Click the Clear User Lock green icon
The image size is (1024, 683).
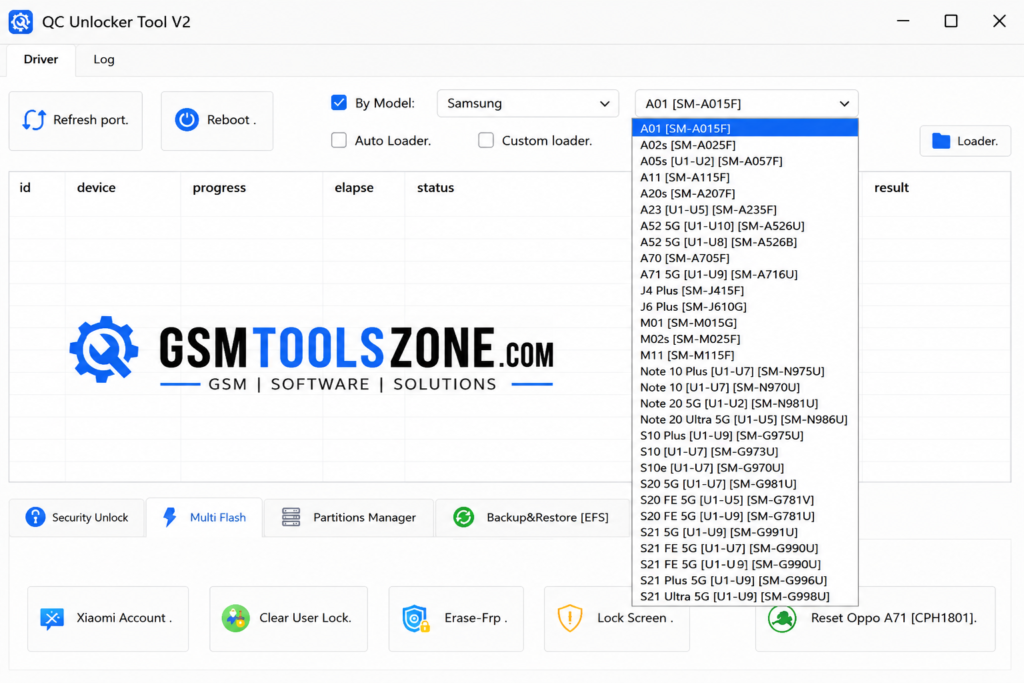point(236,618)
